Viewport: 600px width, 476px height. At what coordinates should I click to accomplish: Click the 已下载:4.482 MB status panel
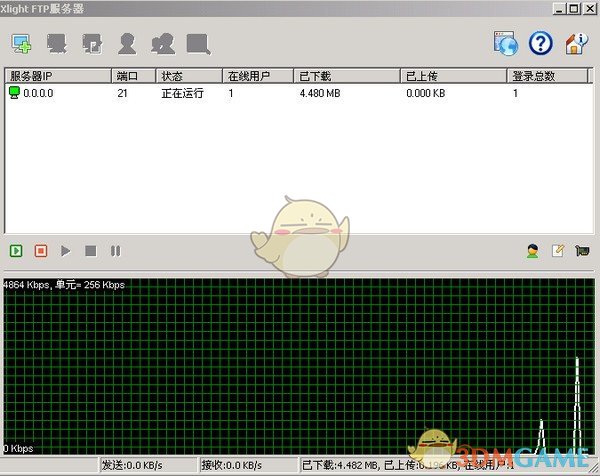pyautogui.click(x=444, y=465)
